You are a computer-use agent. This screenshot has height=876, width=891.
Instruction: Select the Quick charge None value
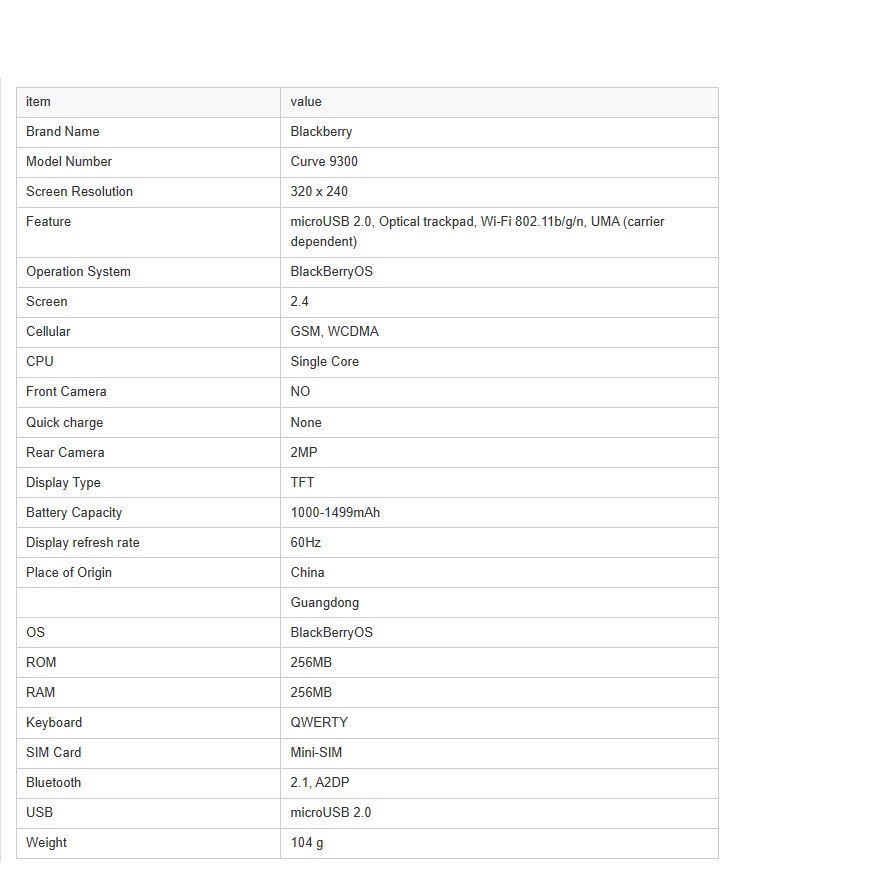point(306,423)
